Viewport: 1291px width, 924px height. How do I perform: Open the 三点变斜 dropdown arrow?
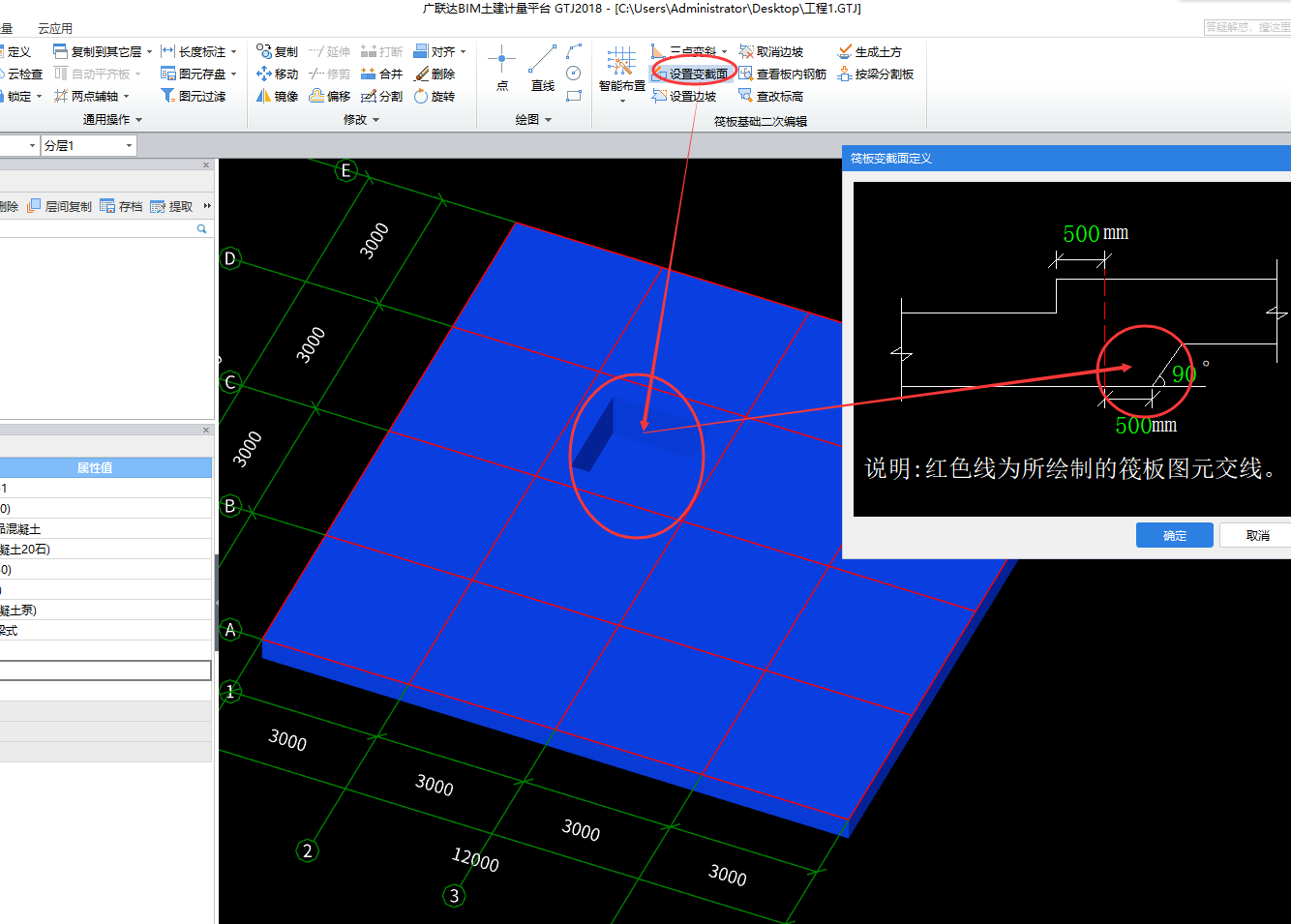(724, 52)
